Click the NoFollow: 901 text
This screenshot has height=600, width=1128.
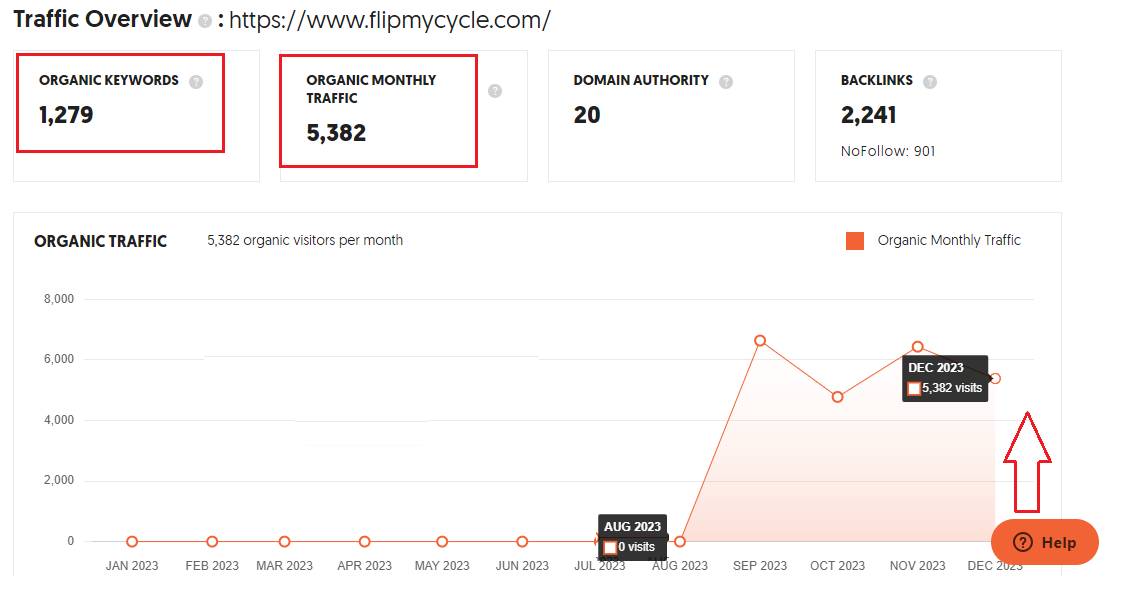point(888,151)
